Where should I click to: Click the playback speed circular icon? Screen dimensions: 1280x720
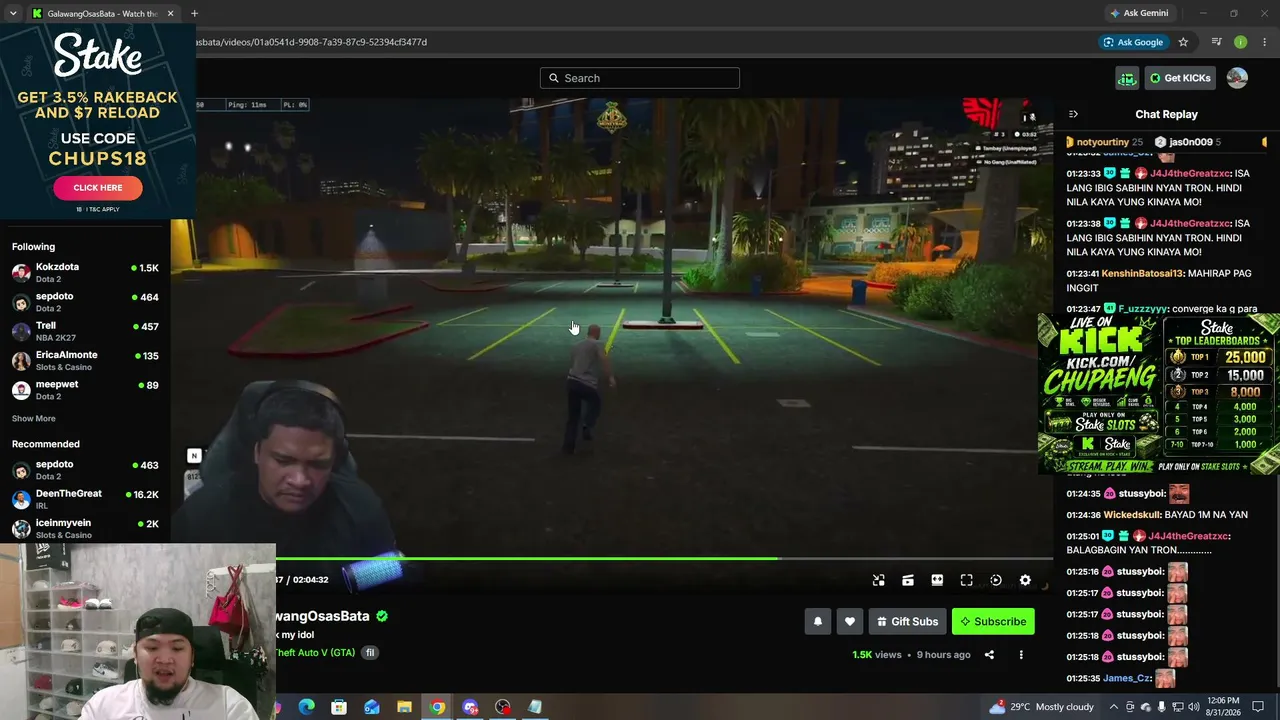point(996,580)
